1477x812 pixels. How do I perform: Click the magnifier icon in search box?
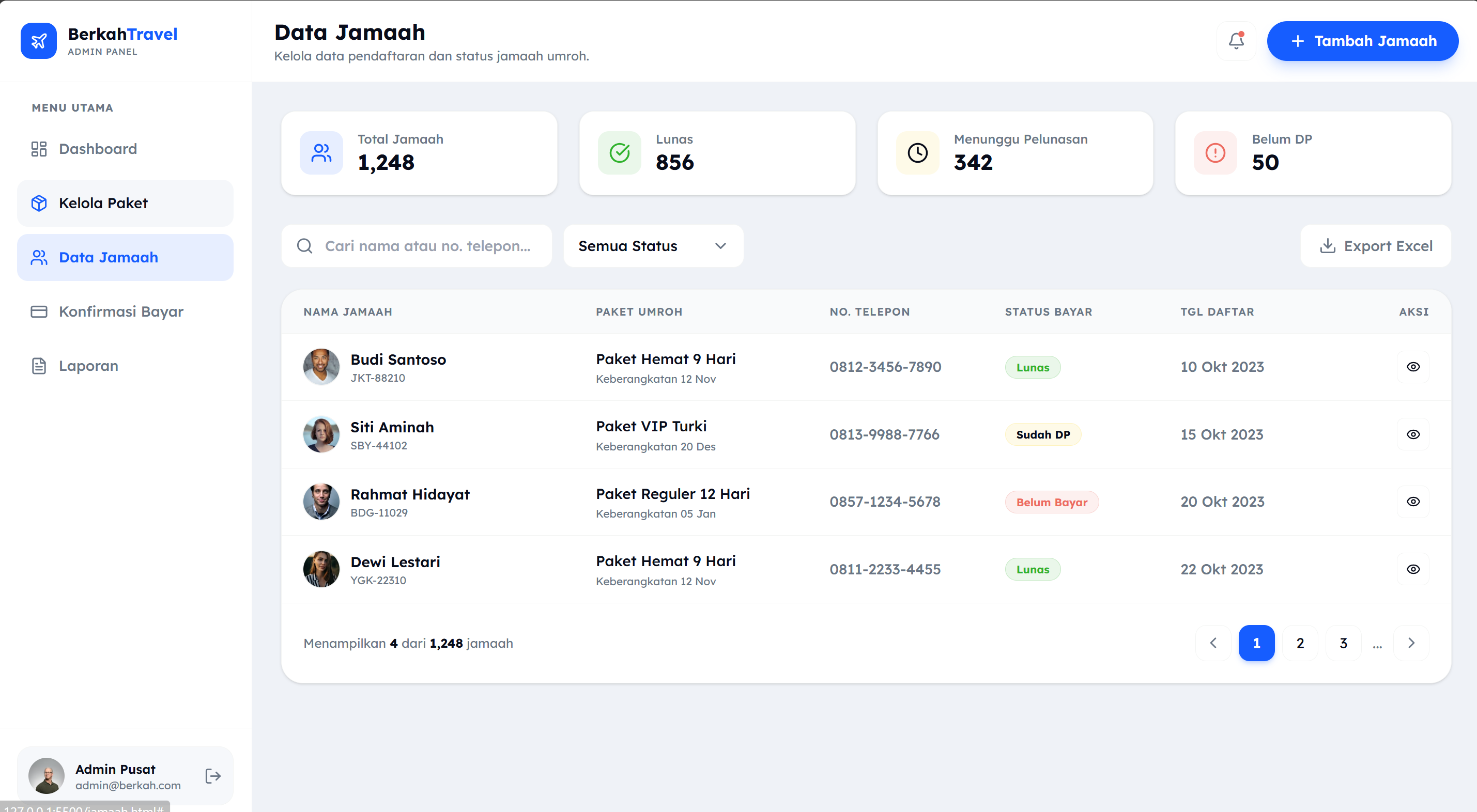click(x=304, y=246)
